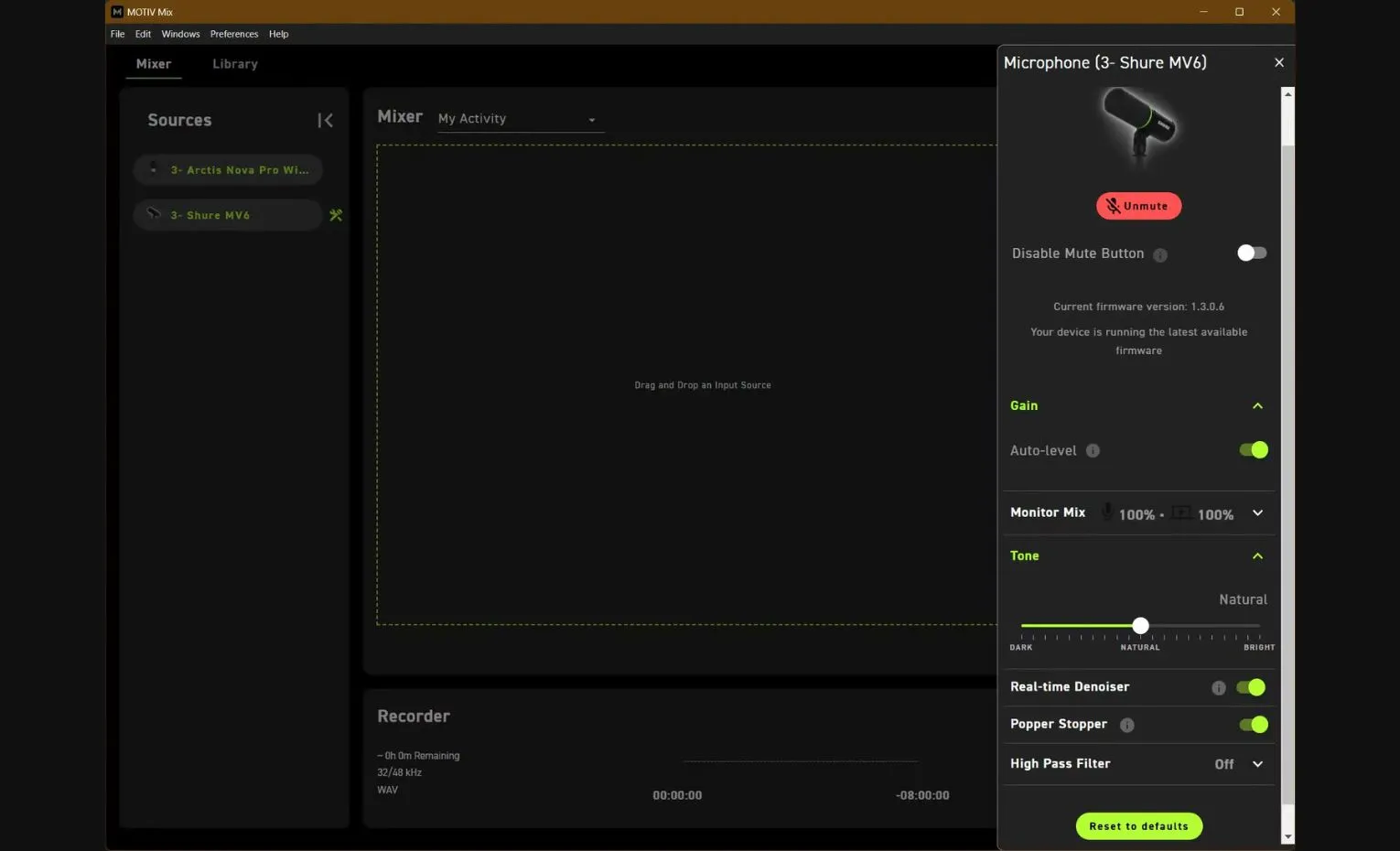Click the -08:00:00 remaining time
The height and width of the screenshot is (851, 1400).
click(922, 796)
